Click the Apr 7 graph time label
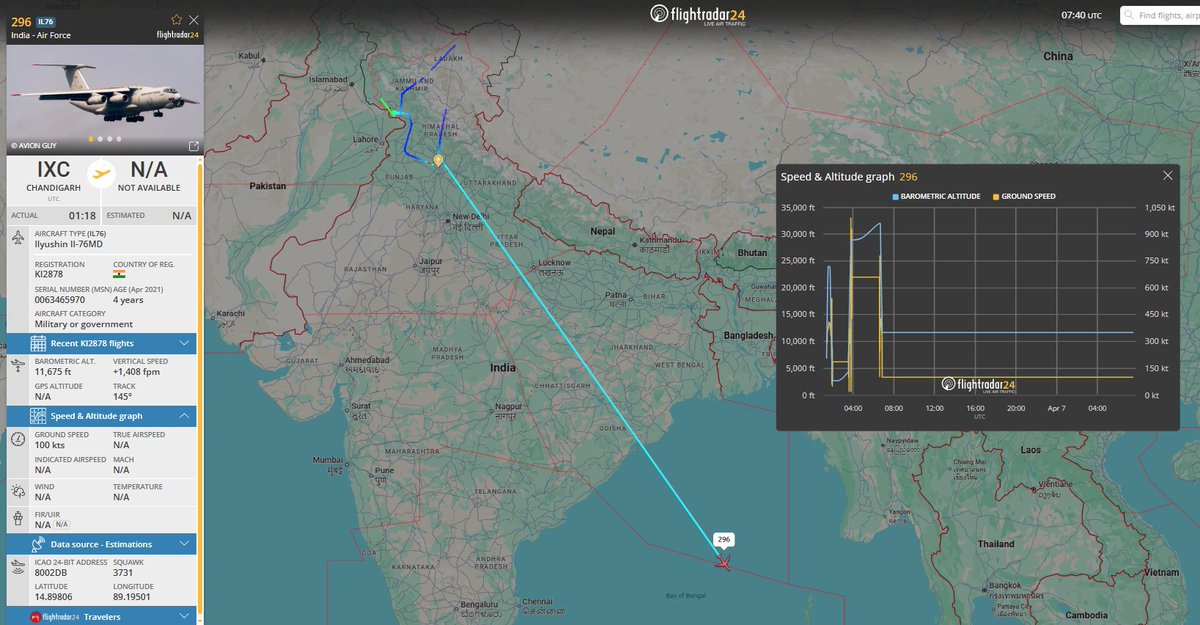The width and height of the screenshot is (1200, 625). pyautogui.click(x=1056, y=408)
